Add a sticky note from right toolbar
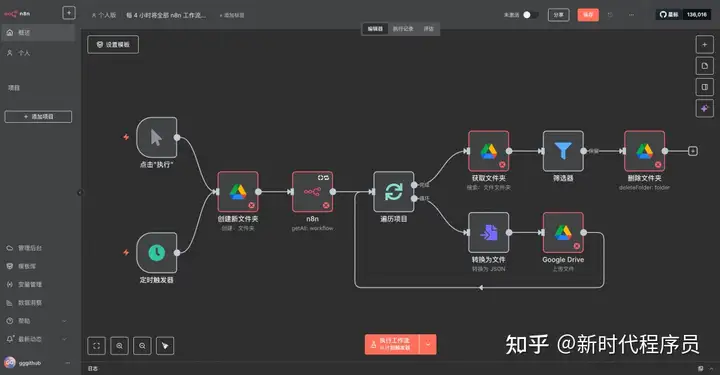This screenshot has width=720, height=375. (x=704, y=66)
